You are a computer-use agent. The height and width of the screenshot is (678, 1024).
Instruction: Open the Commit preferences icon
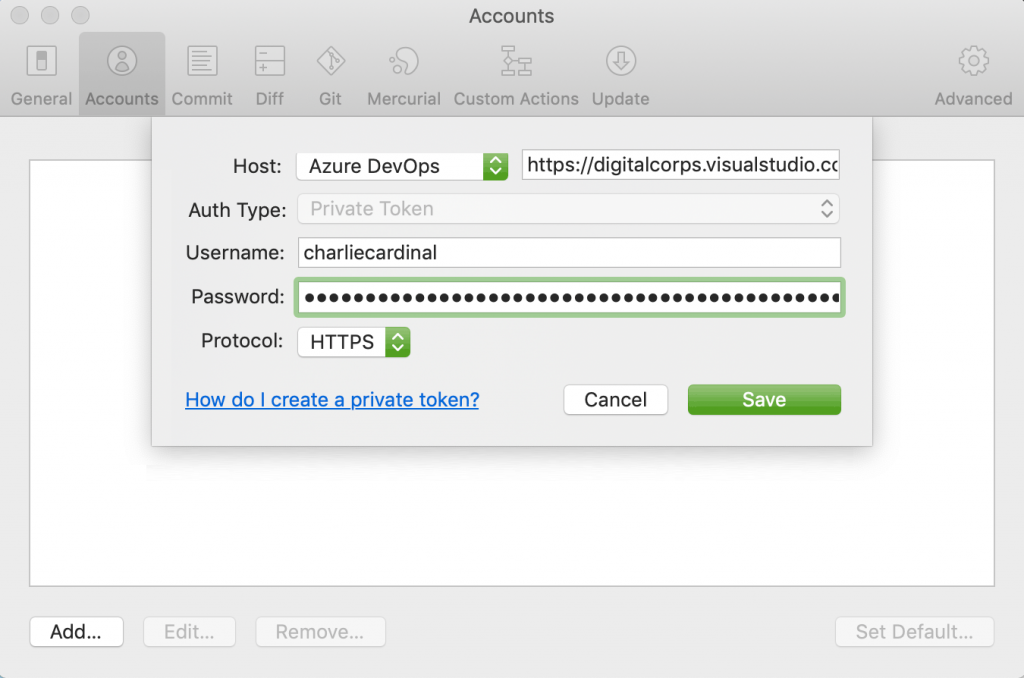click(202, 73)
